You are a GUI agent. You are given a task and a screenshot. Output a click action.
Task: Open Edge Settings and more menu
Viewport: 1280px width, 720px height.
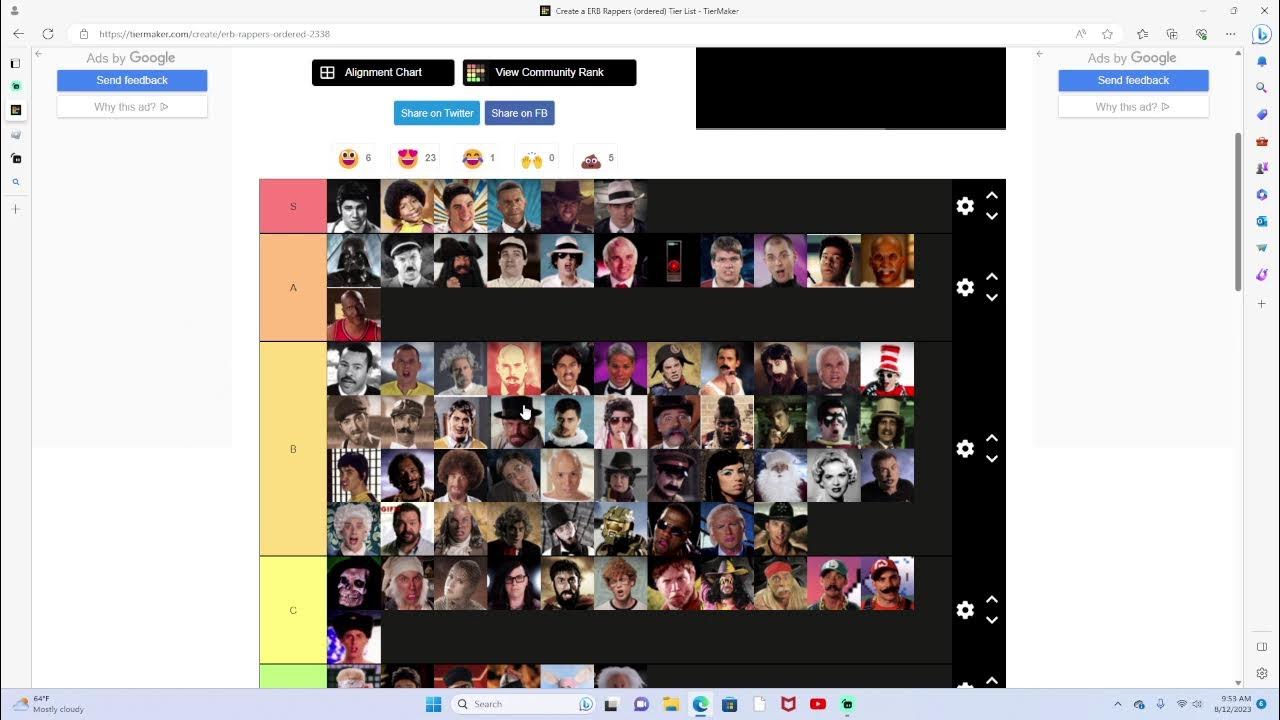(x=1231, y=34)
